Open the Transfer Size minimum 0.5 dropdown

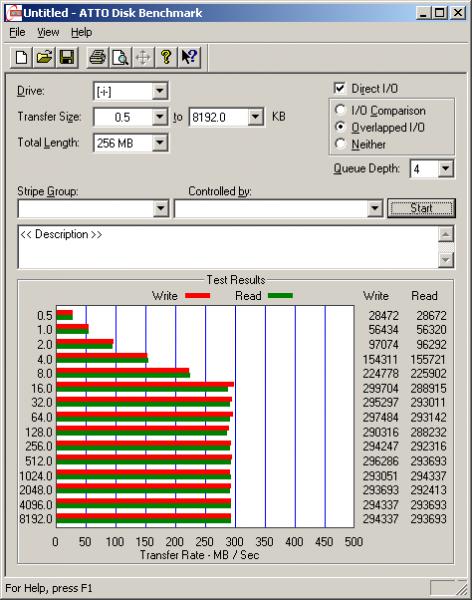pyautogui.click(x=159, y=117)
